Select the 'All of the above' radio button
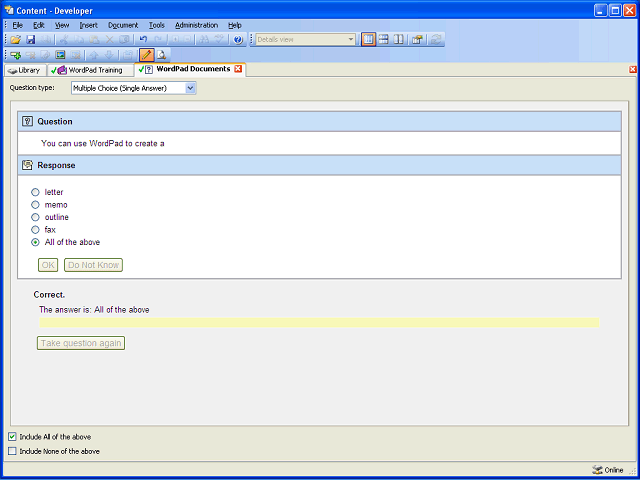 pos(36,242)
